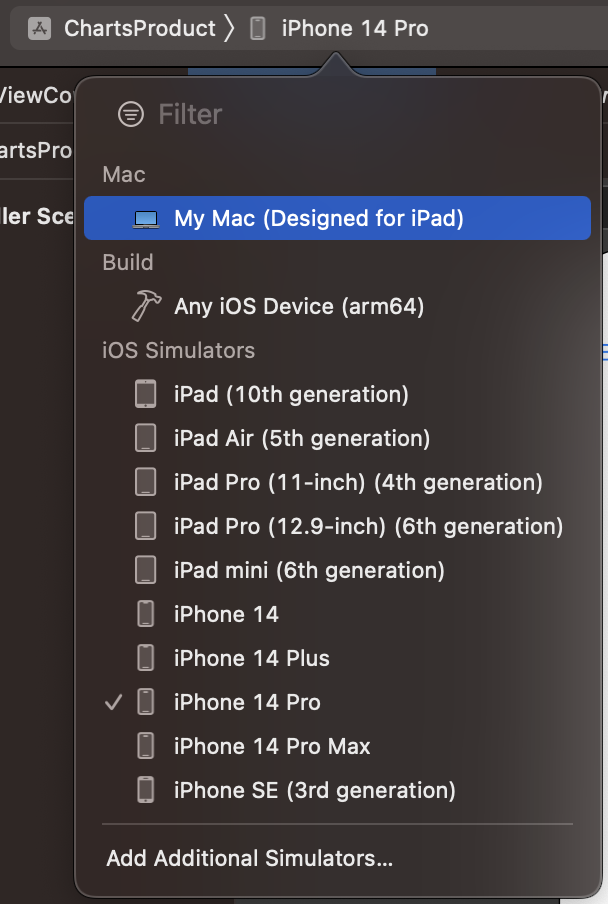Click the checkmark beside iPhone 14 Pro
This screenshot has height=904, width=608.
click(x=113, y=702)
